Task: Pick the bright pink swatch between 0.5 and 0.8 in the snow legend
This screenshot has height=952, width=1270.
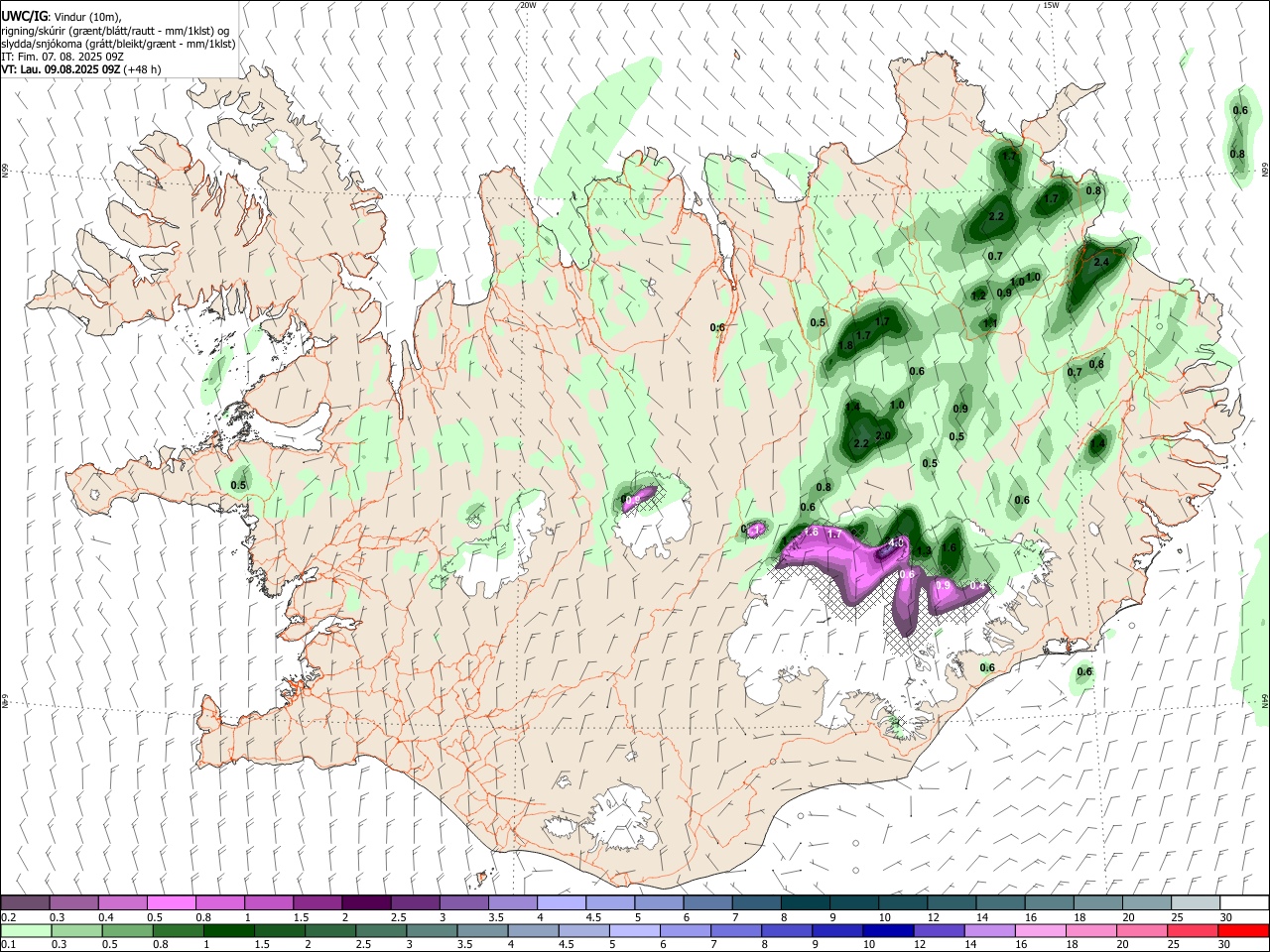Action: (171, 902)
